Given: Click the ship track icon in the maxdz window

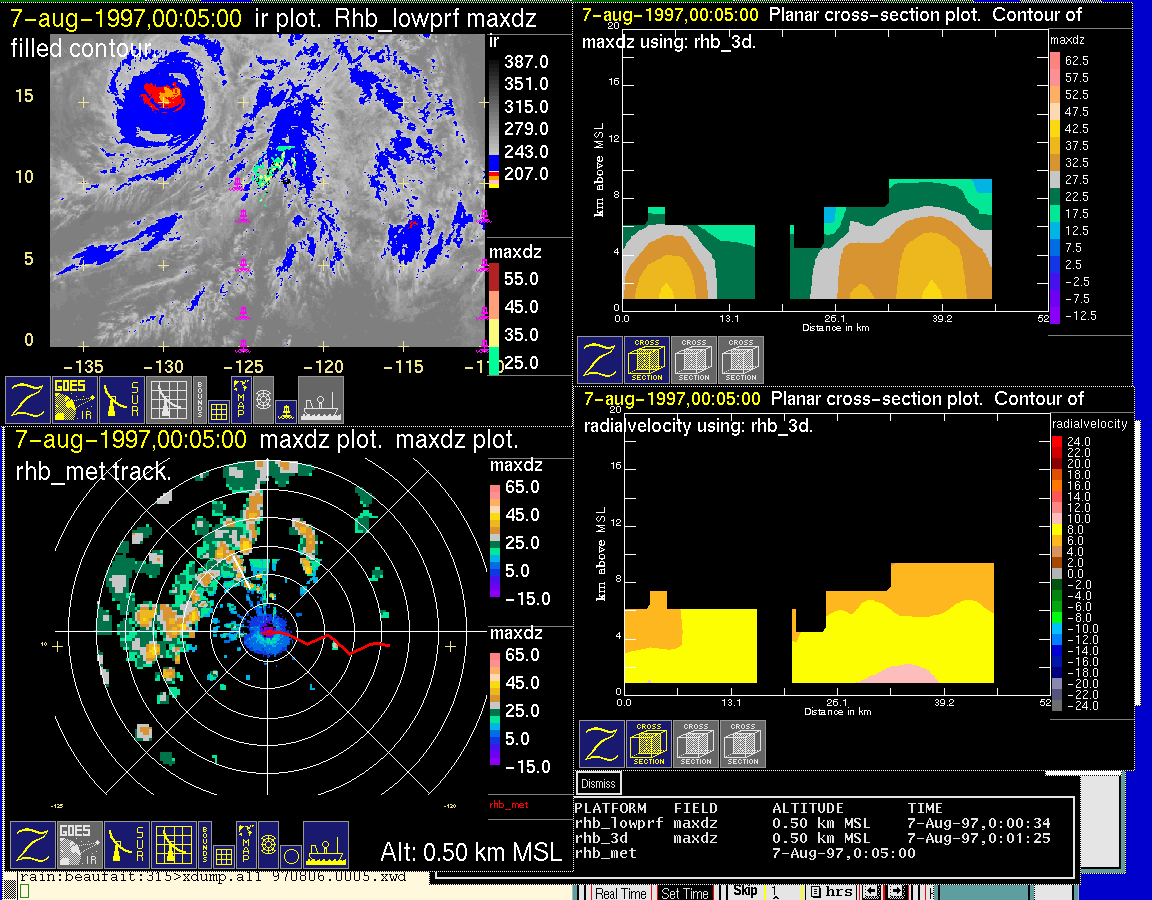Looking at the screenshot, I should pos(326,845).
